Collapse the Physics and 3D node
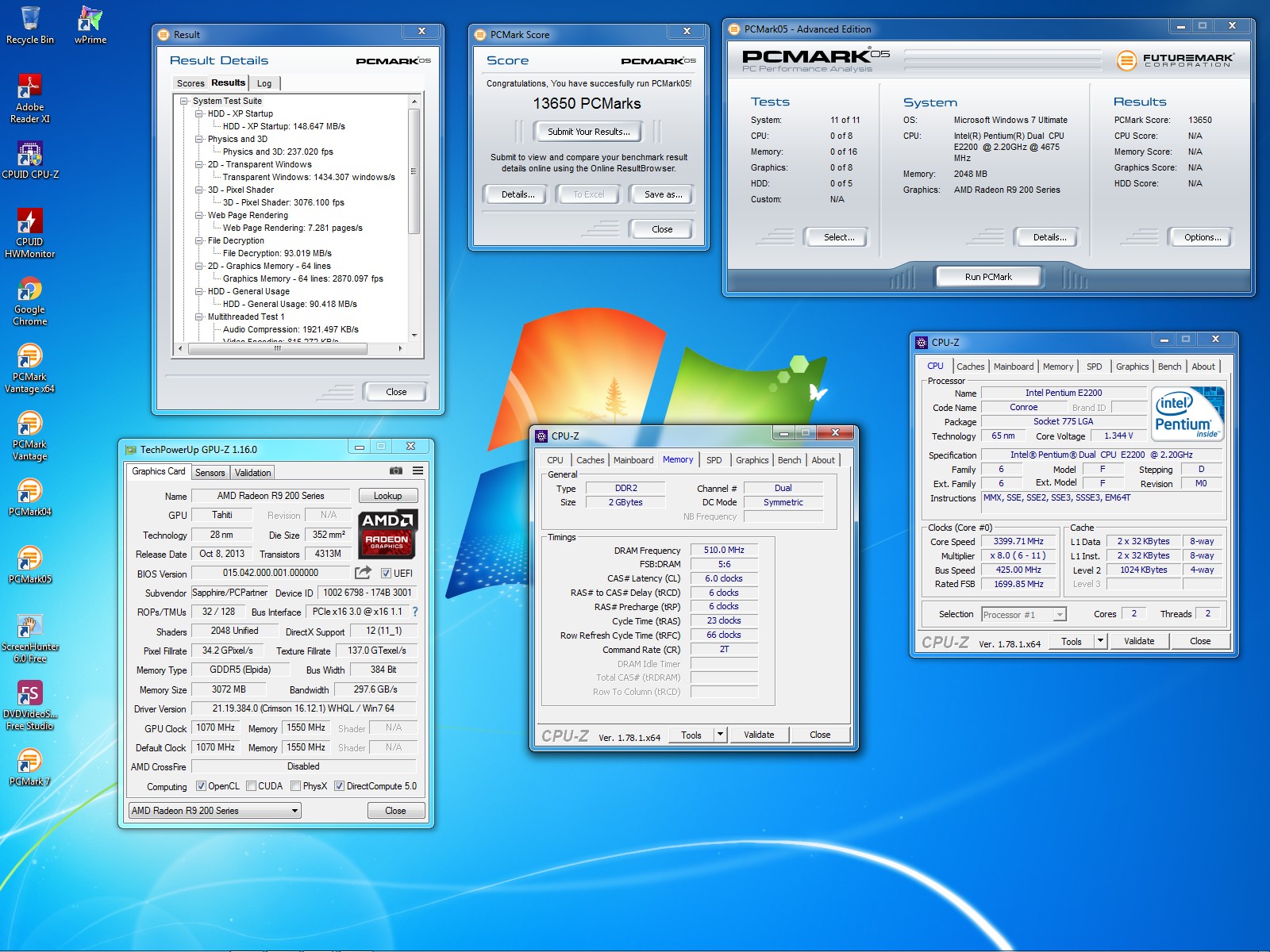1270x952 pixels. click(x=199, y=139)
